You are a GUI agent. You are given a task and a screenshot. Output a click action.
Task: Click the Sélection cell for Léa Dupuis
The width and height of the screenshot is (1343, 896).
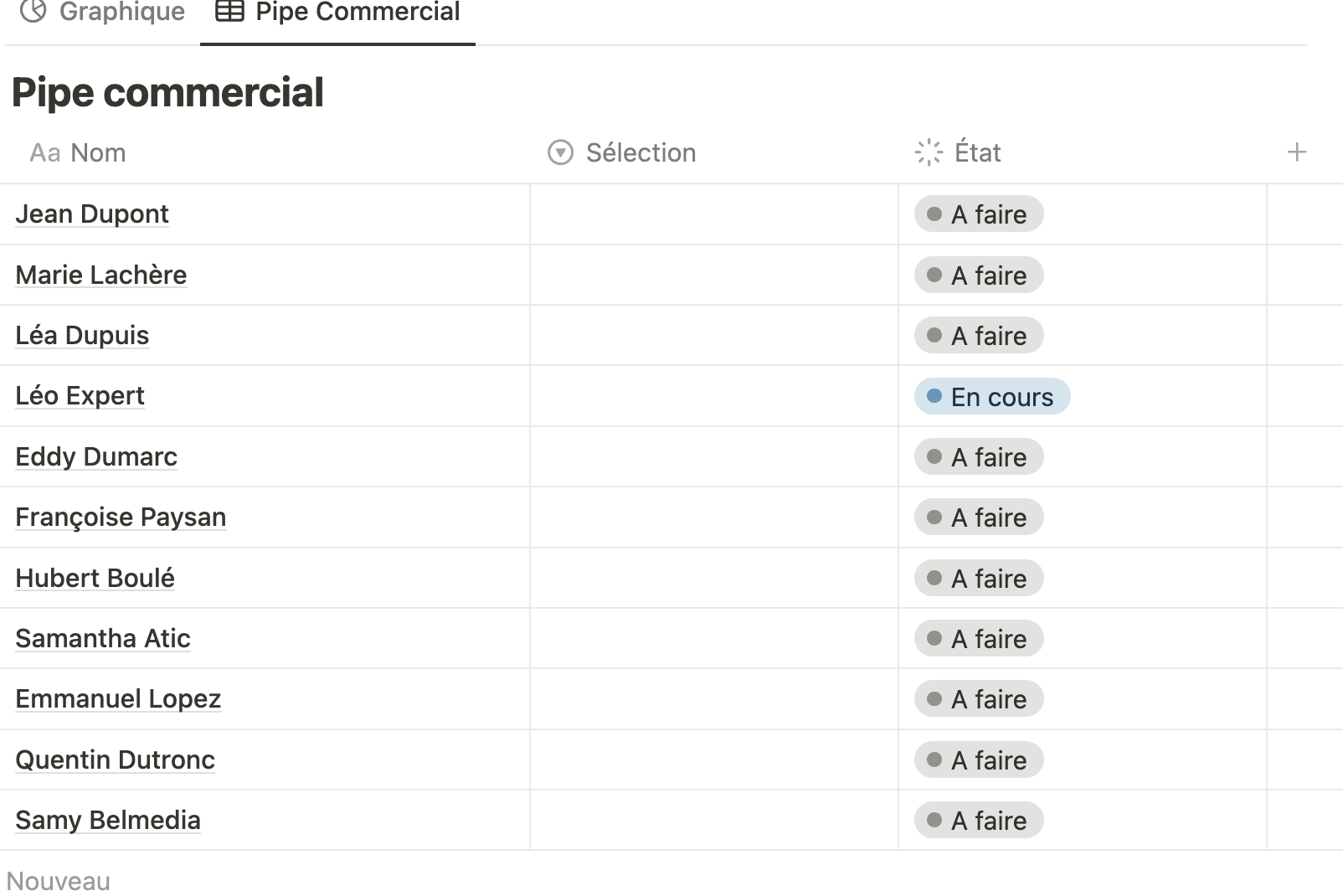(714, 335)
